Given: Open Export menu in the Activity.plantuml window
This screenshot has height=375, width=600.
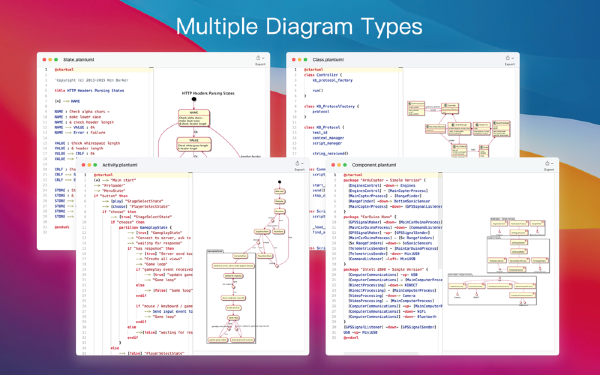Looking at the screenshot, I should (299, 166).
